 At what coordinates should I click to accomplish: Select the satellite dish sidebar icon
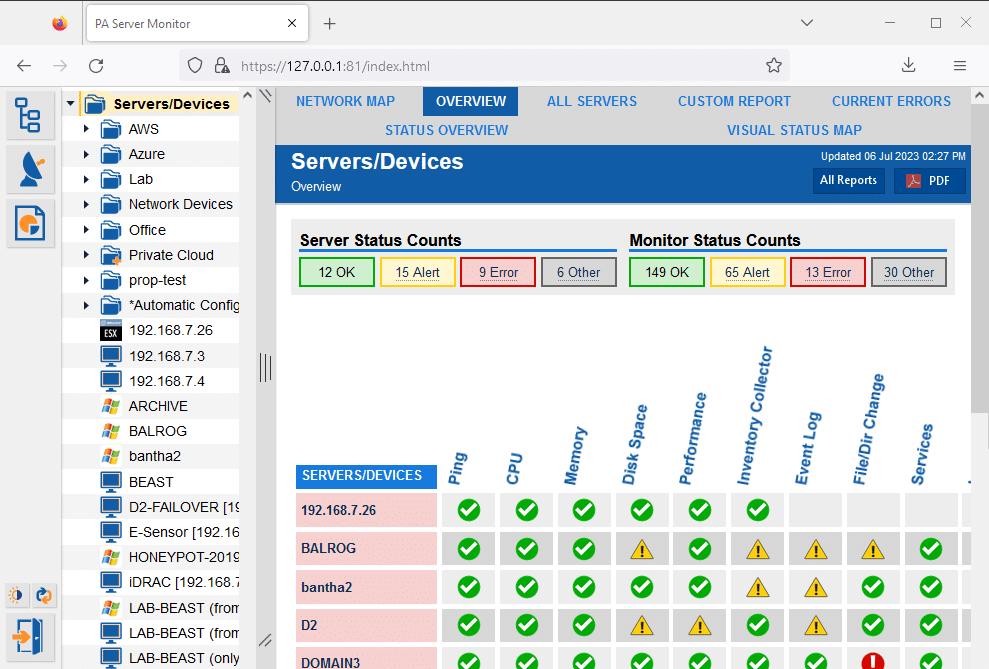[x=31, y=169]
